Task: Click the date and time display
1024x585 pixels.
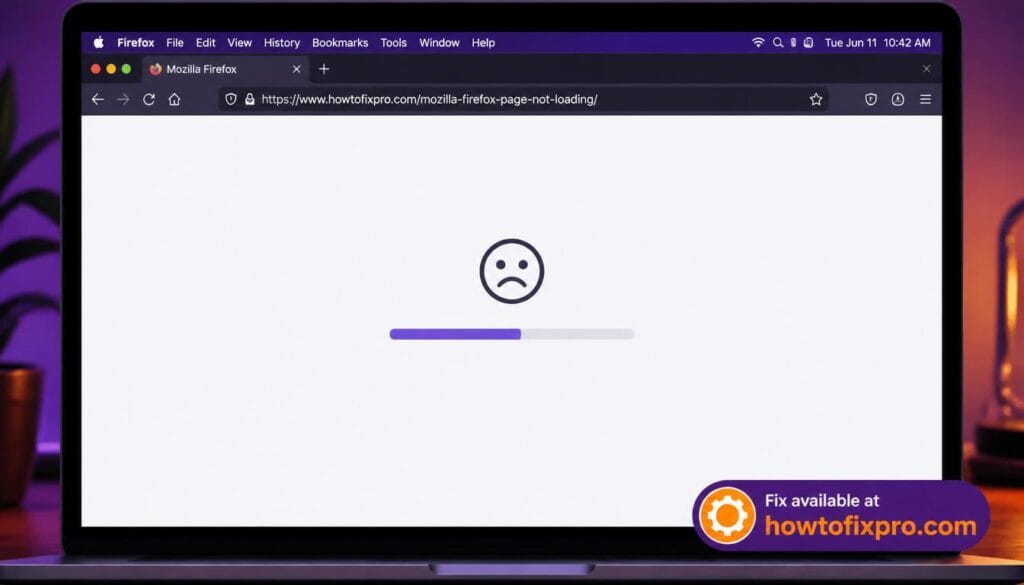Action: [x=878, y=42]
